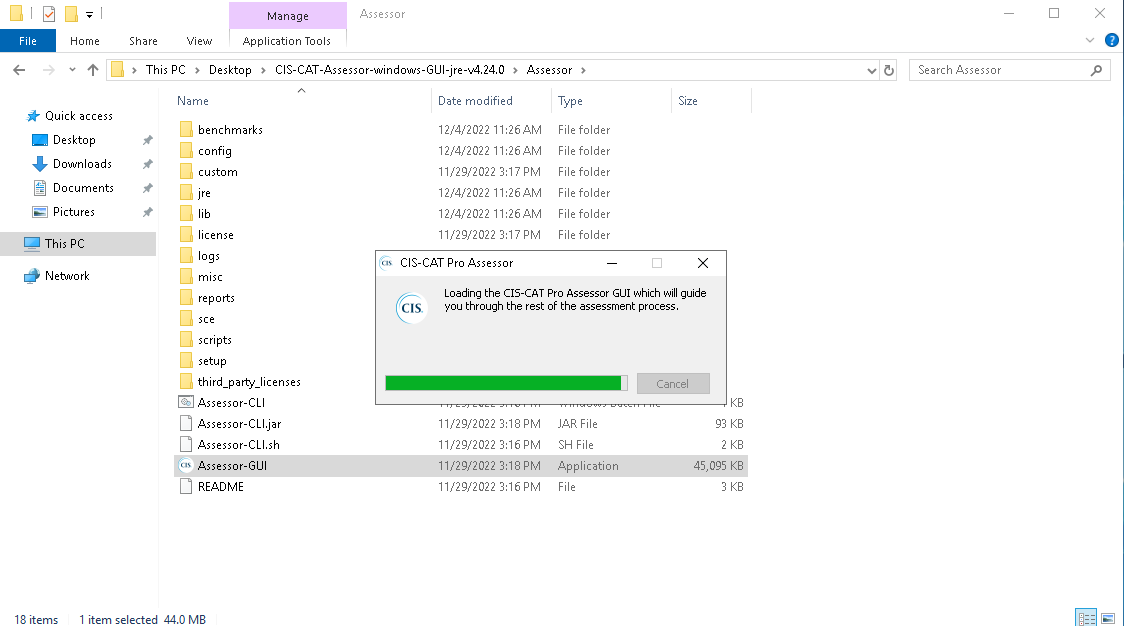1124x626 pixels.
Task: Click the README file icon
Action: pos(186,486)
